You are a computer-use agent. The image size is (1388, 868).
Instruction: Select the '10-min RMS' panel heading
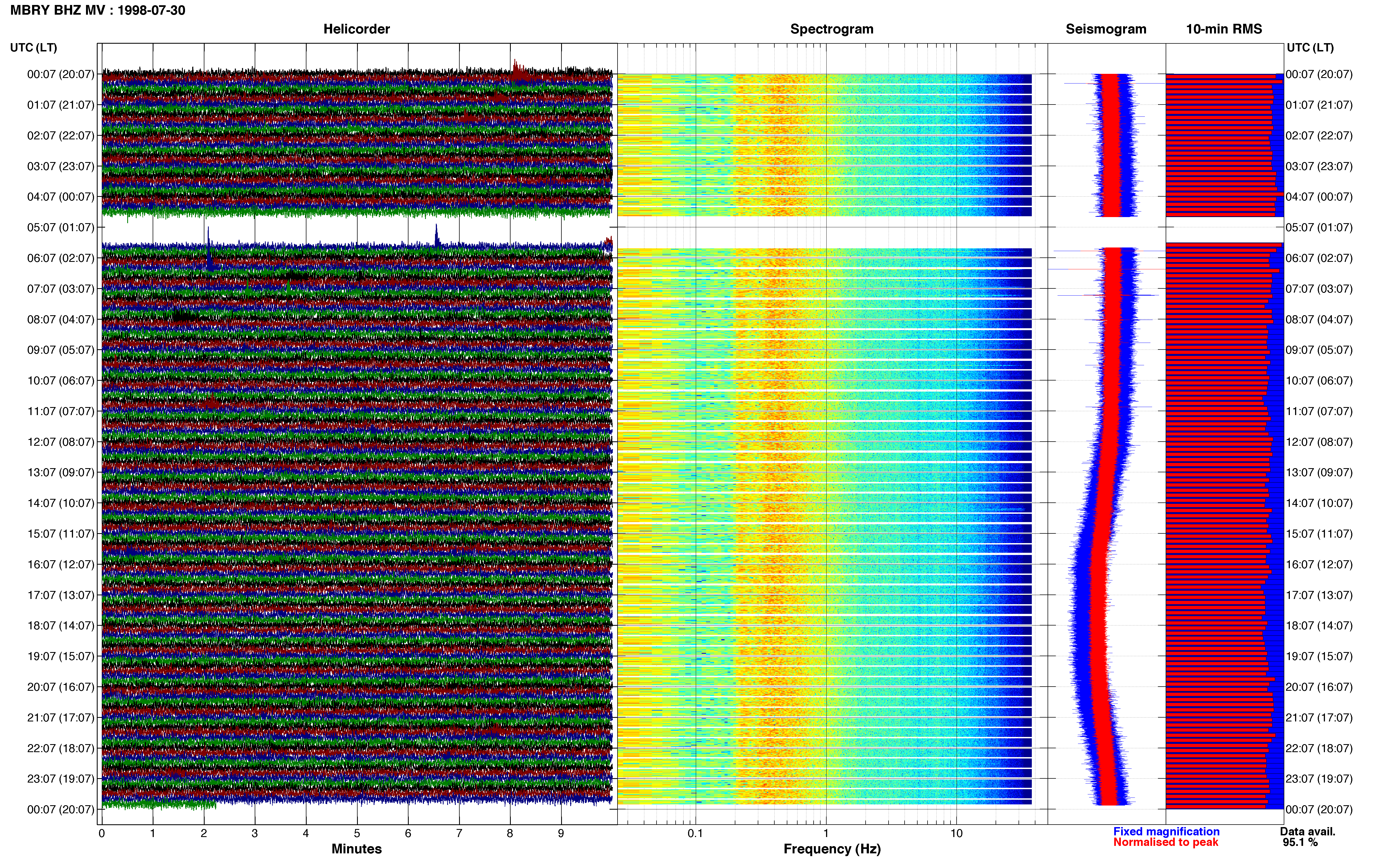1224,29
